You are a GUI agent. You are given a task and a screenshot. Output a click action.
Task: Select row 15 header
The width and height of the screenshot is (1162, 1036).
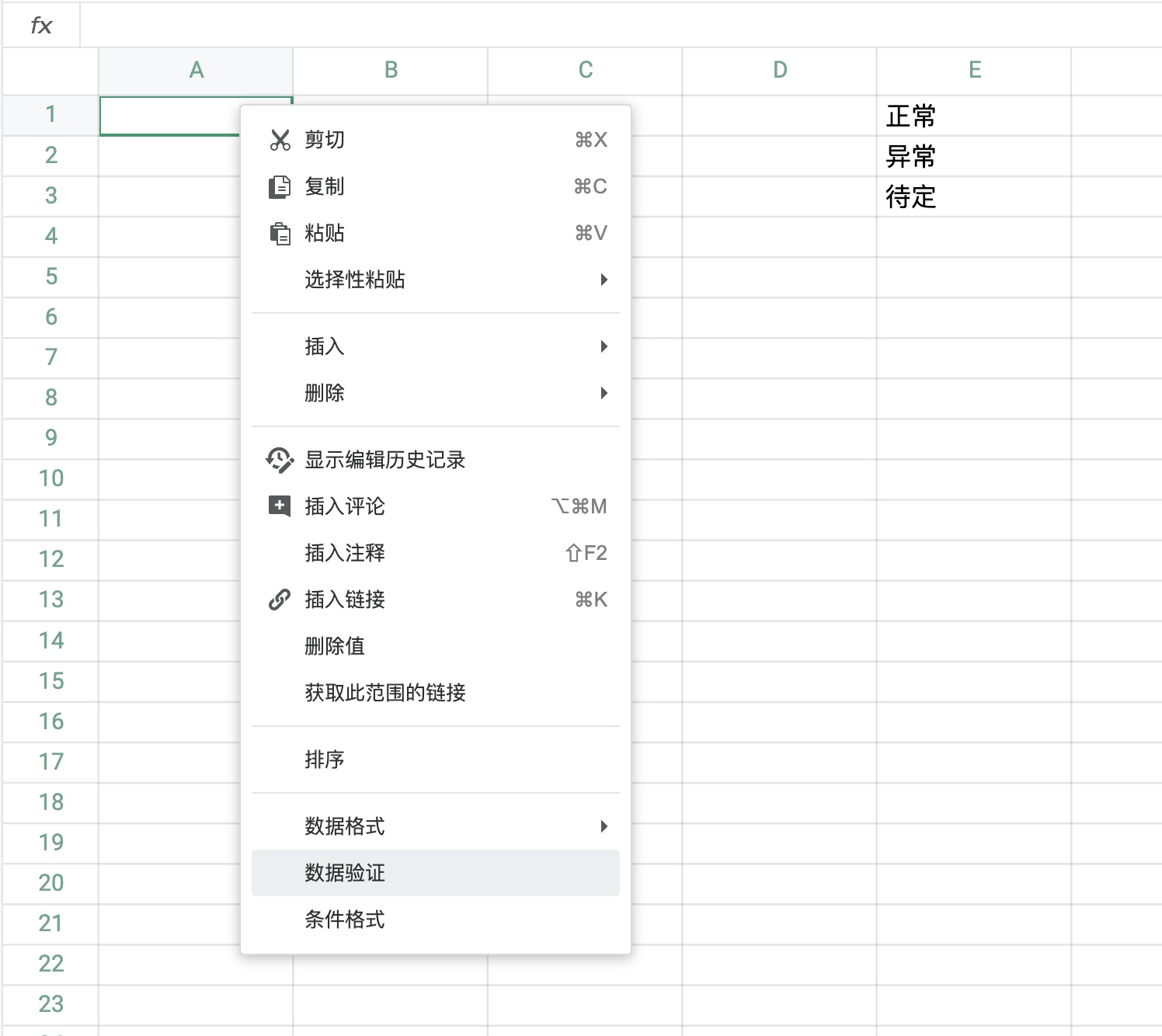click(50, 681)
